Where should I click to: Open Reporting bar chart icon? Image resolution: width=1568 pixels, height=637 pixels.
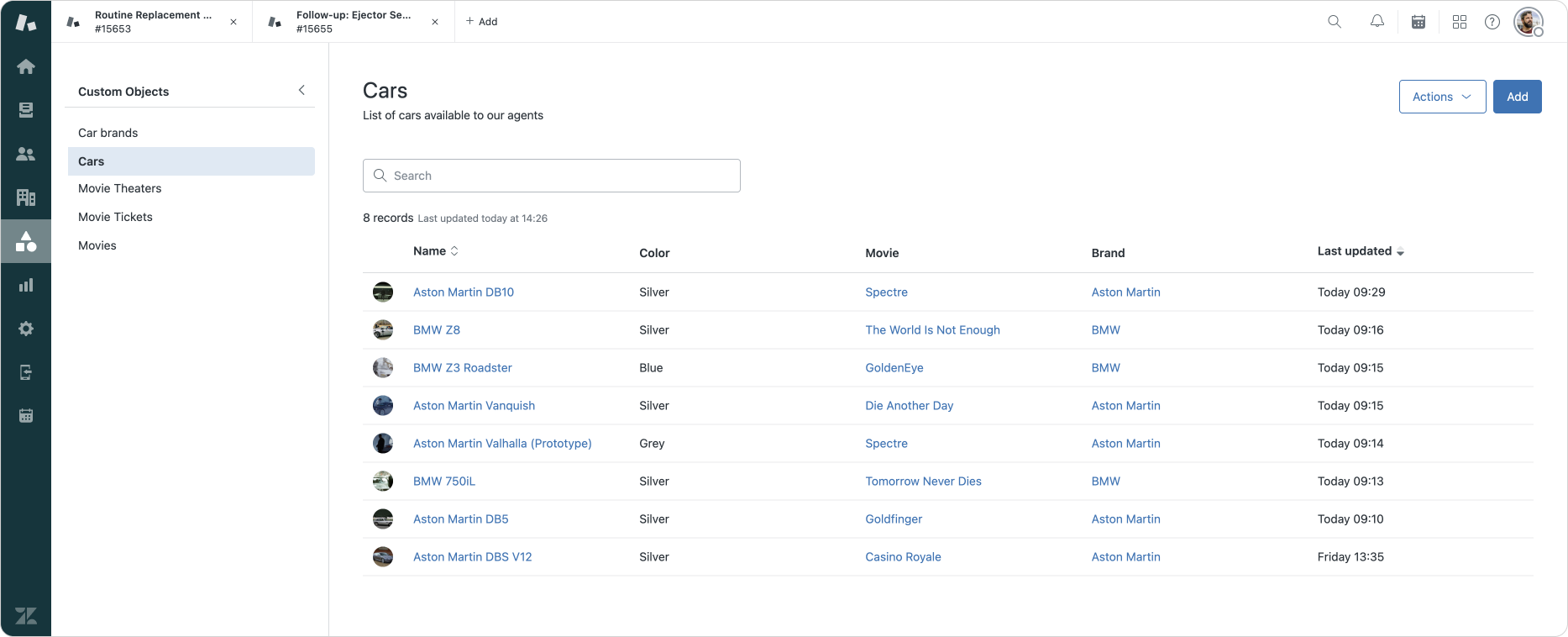tap(26, 285)
